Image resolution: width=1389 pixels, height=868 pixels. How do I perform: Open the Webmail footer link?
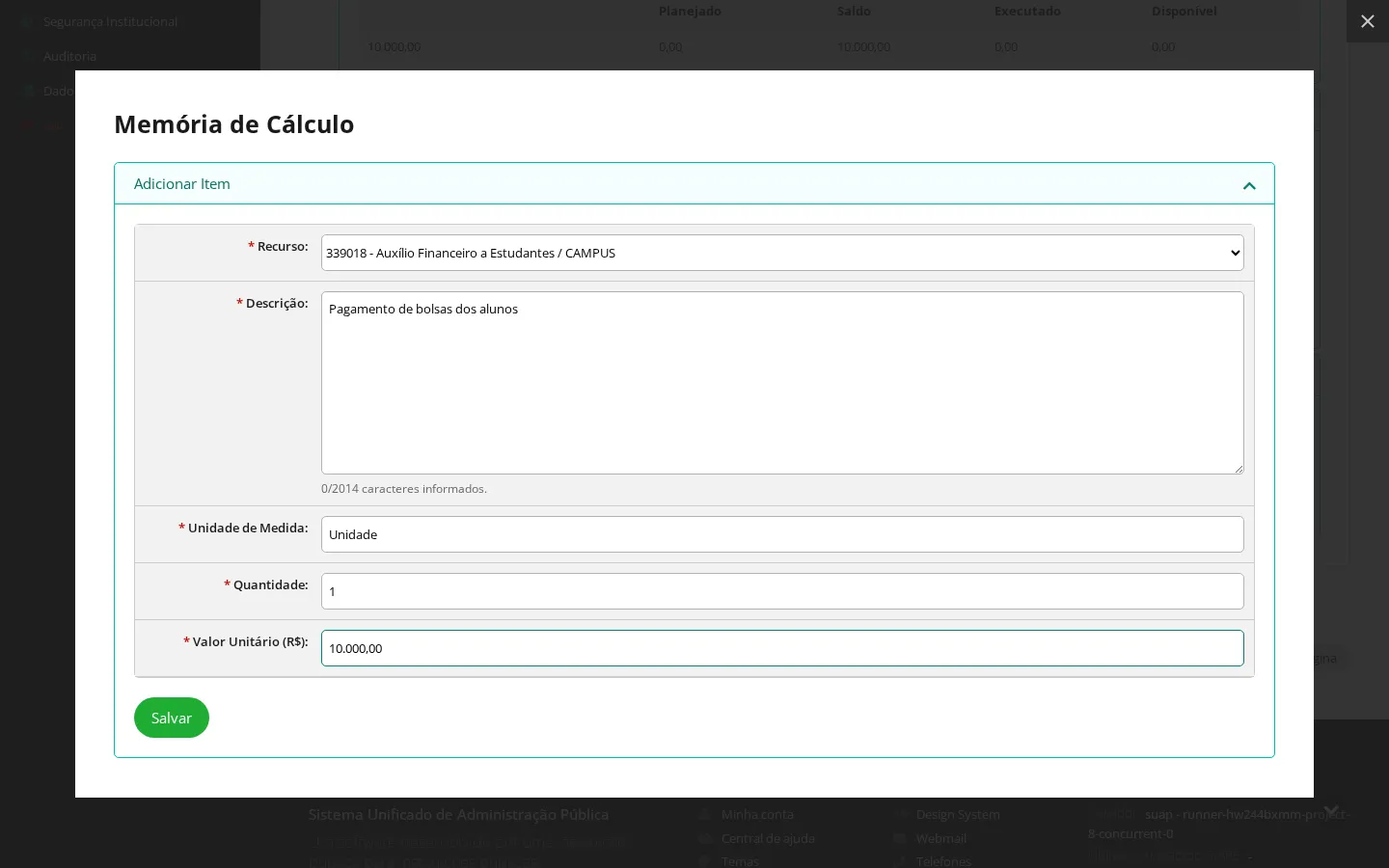[x=941, y=839]
